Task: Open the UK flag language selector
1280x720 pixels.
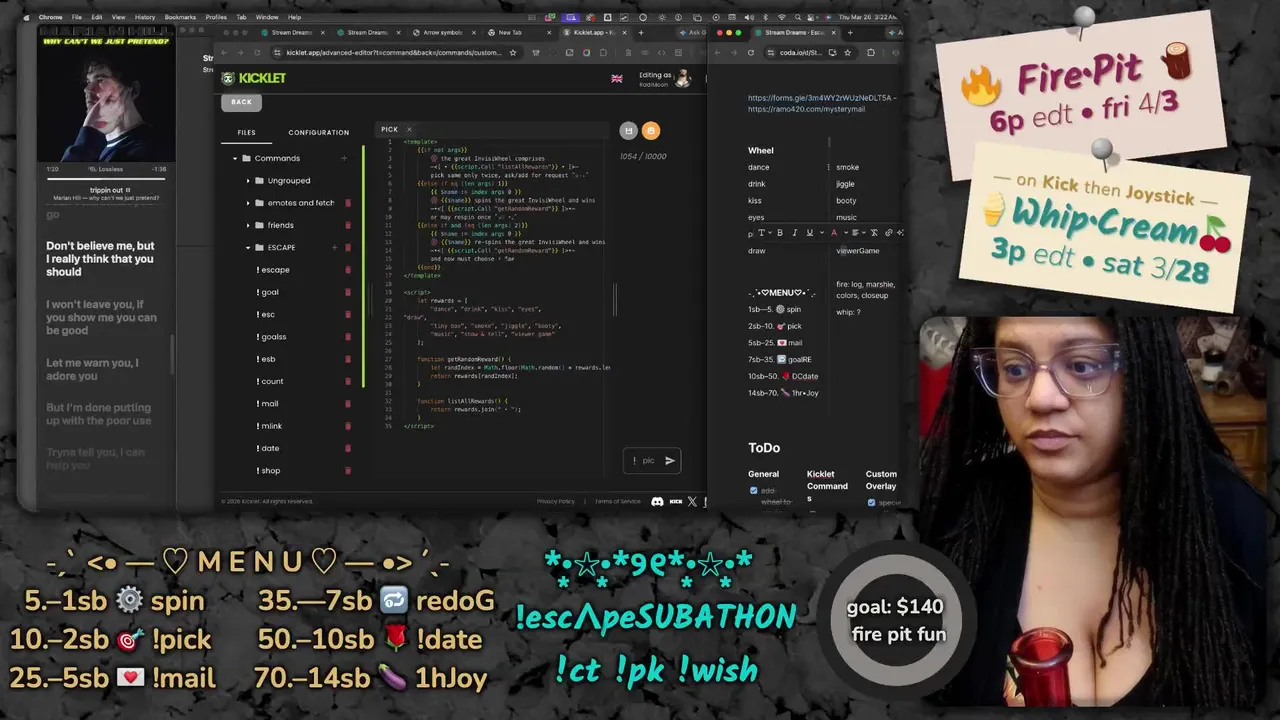Action: 617,78
